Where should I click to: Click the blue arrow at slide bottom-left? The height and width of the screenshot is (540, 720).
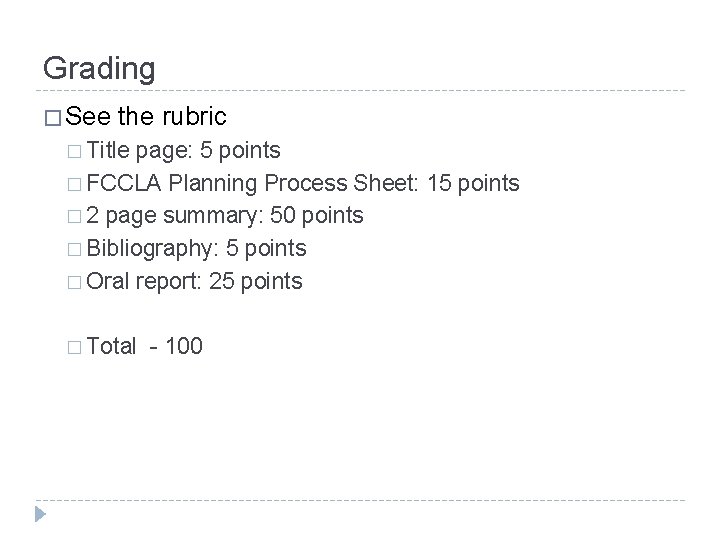pos(41,516)
